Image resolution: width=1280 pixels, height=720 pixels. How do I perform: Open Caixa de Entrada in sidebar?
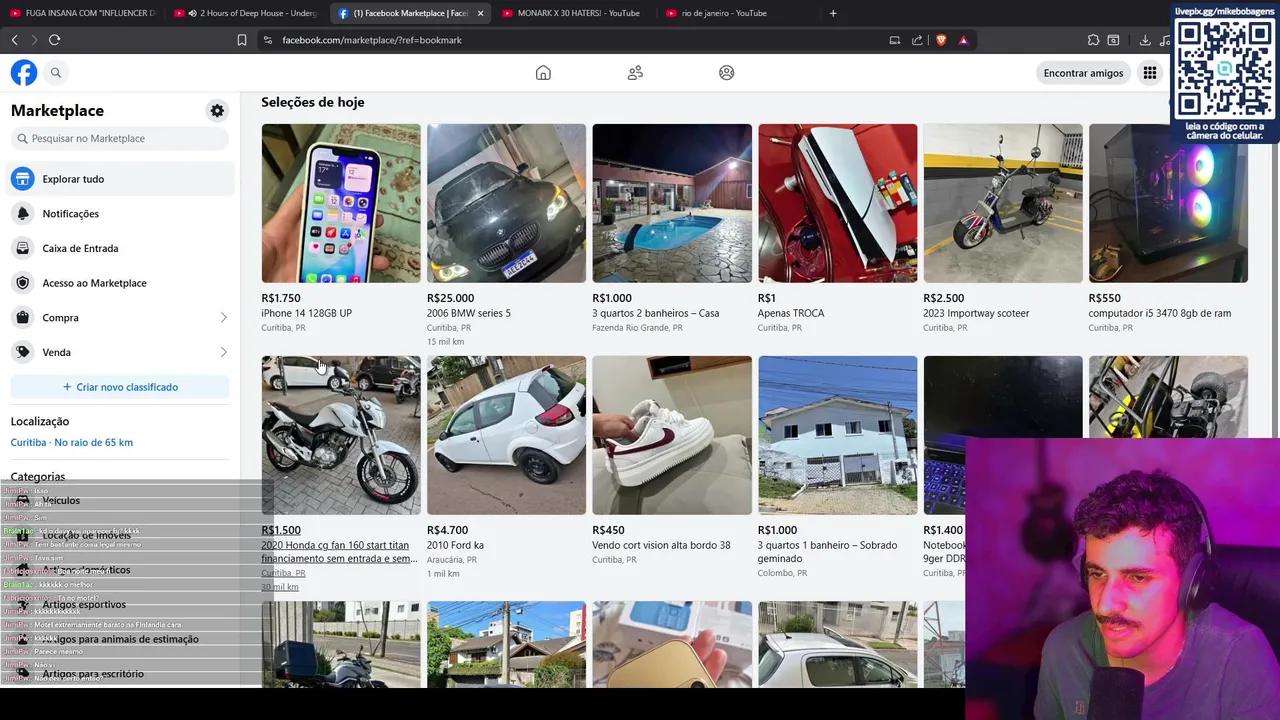click(122, 248)
